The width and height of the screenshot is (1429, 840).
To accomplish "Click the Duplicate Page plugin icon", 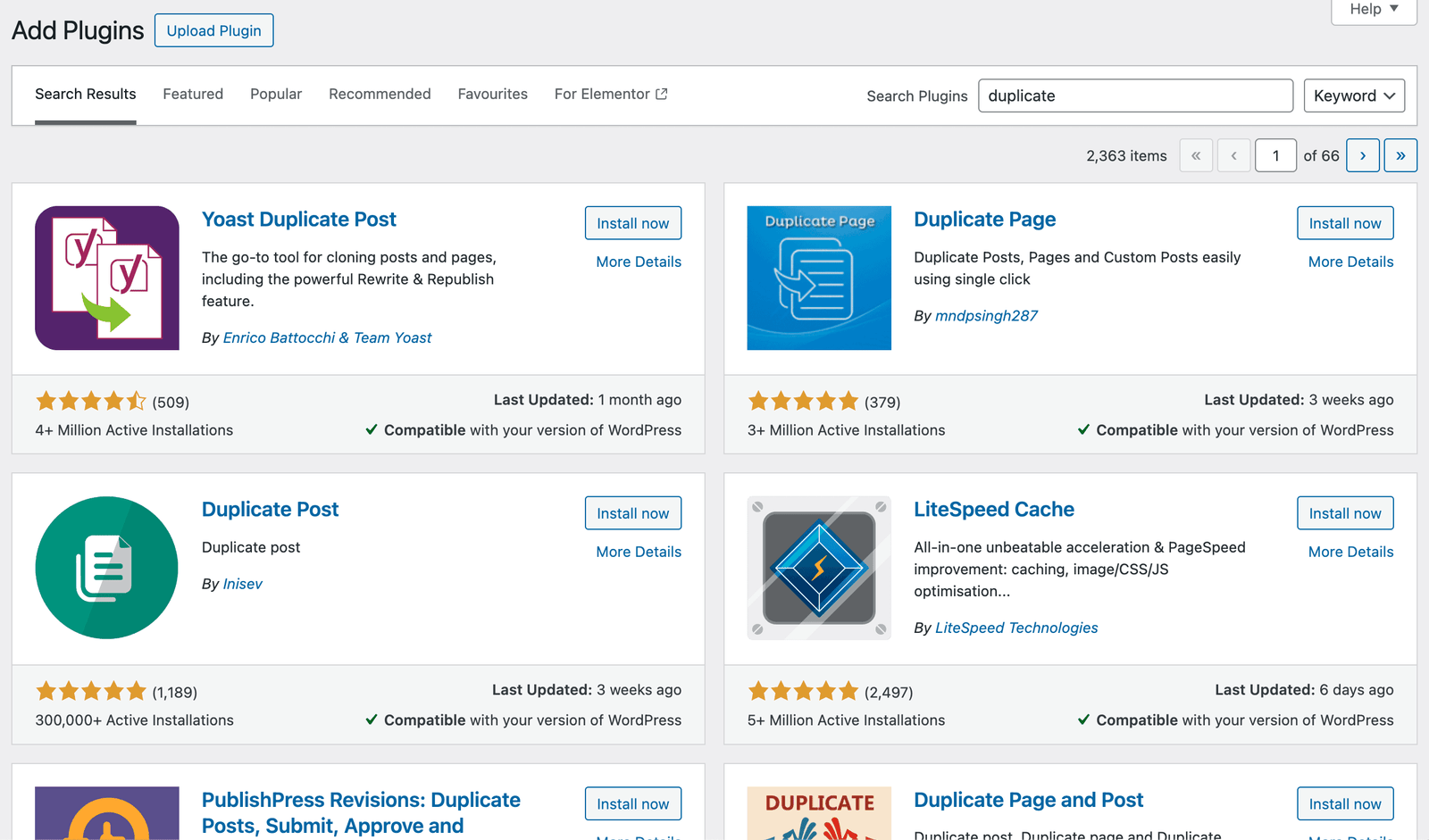I will 819,278.
